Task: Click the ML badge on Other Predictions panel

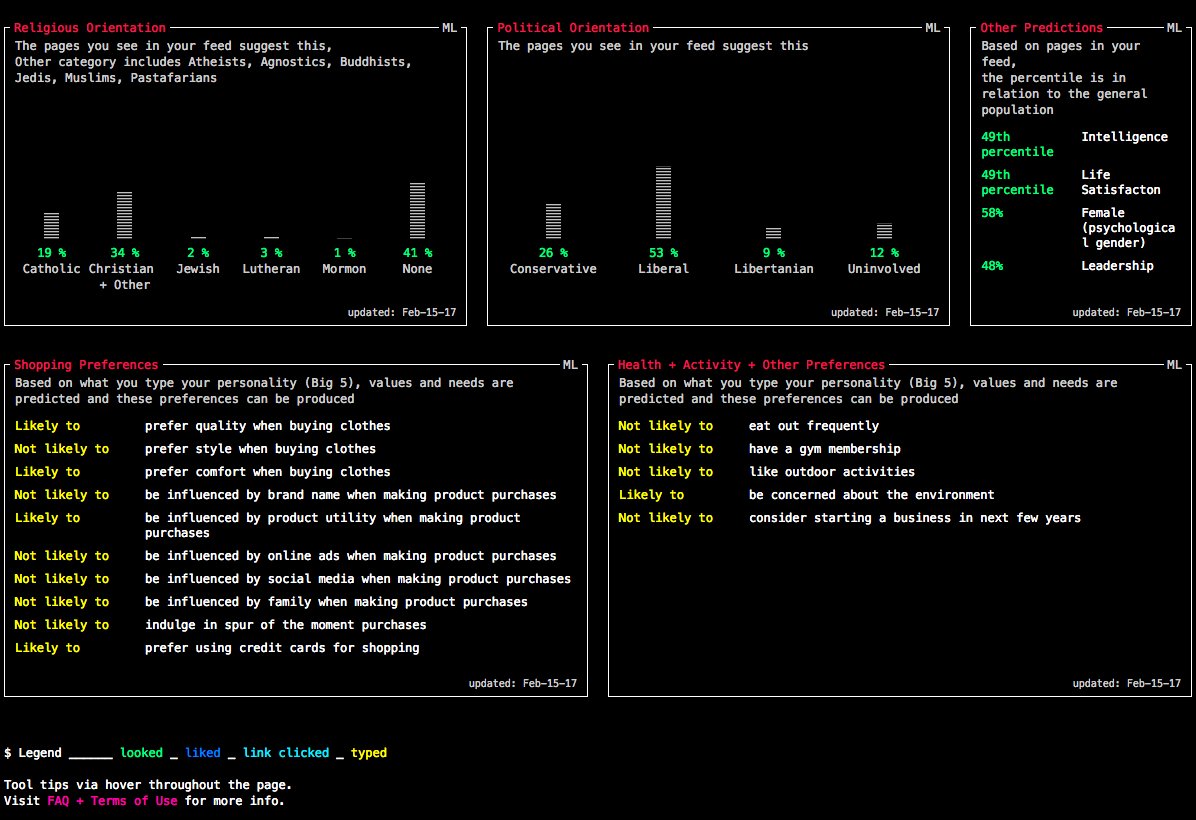Action: pos(1174,28)
